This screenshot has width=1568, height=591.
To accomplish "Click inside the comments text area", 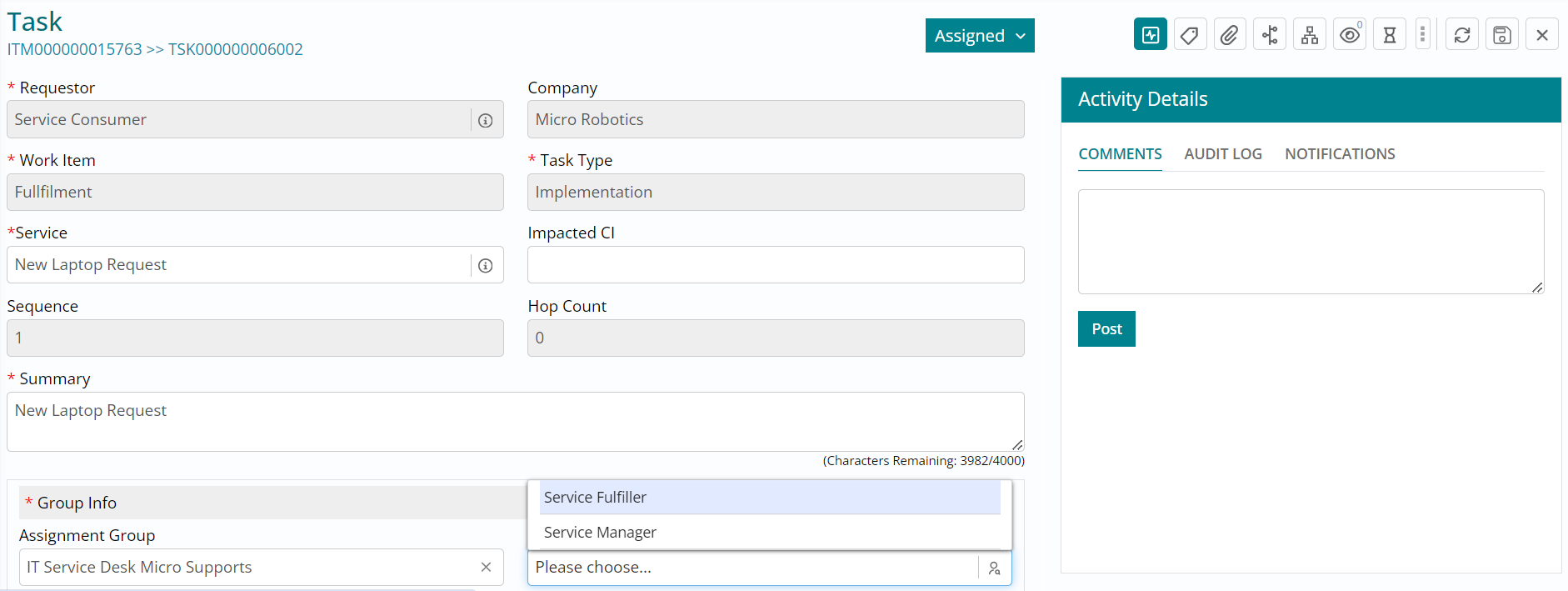I will tap(1311, 242).
